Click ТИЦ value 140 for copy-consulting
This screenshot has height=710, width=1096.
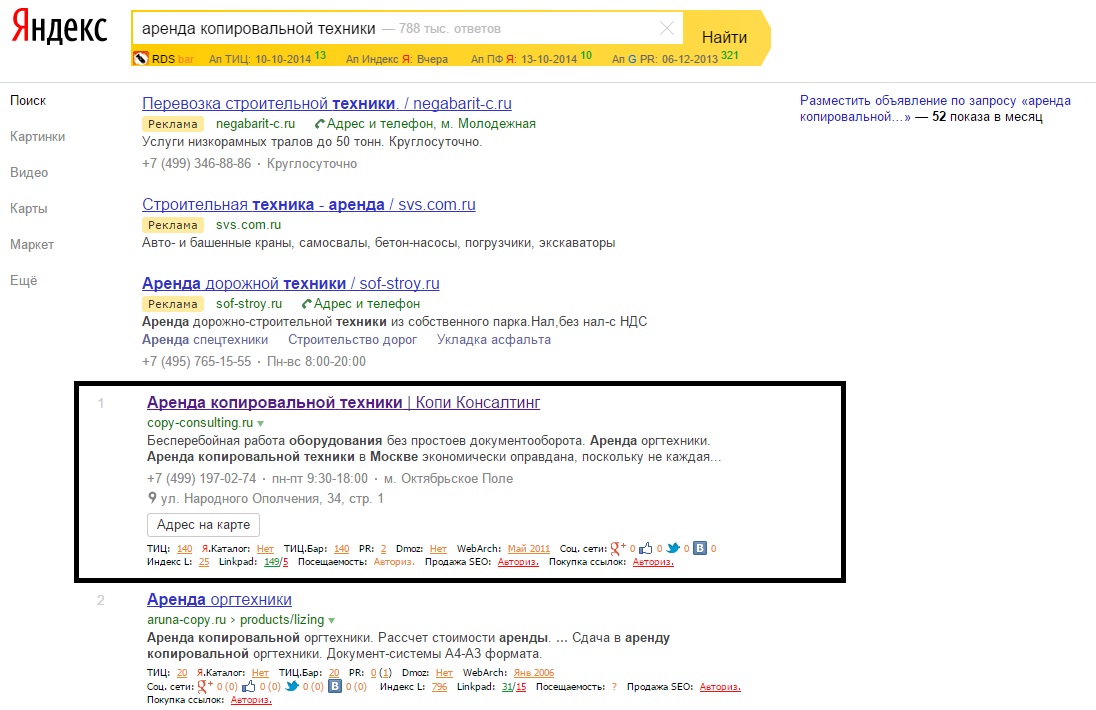185,549
